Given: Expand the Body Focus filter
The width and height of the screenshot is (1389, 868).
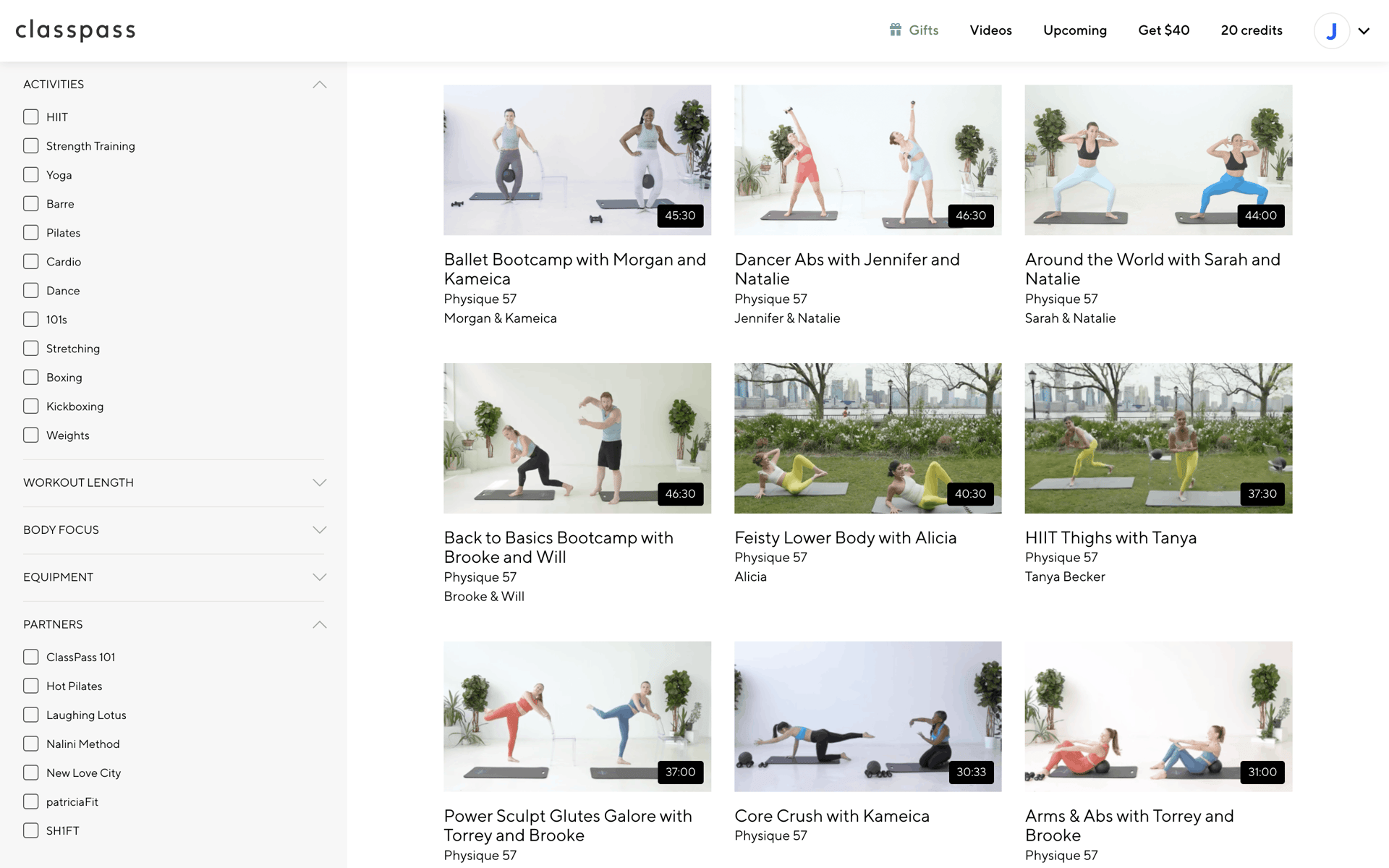Looking at the screenshot, I should click(x=320, y=530).
